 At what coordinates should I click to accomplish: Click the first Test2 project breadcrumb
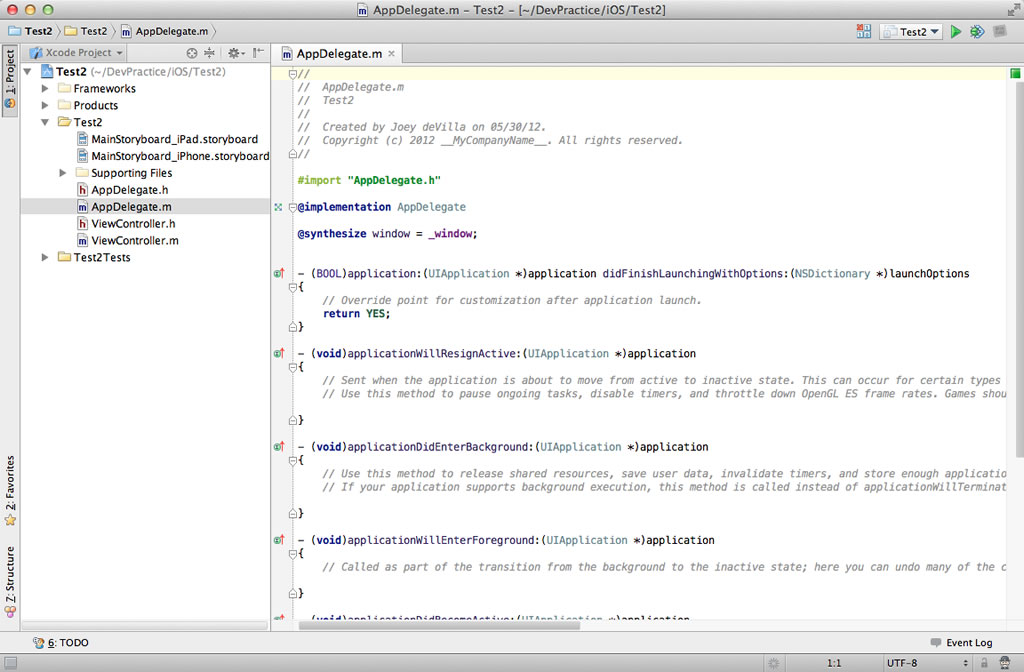[x=31, y=31]
